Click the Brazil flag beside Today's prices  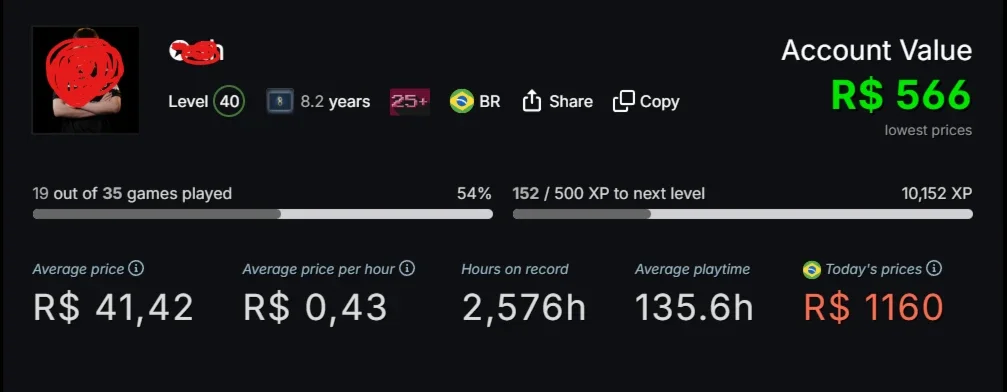[812, 270]
